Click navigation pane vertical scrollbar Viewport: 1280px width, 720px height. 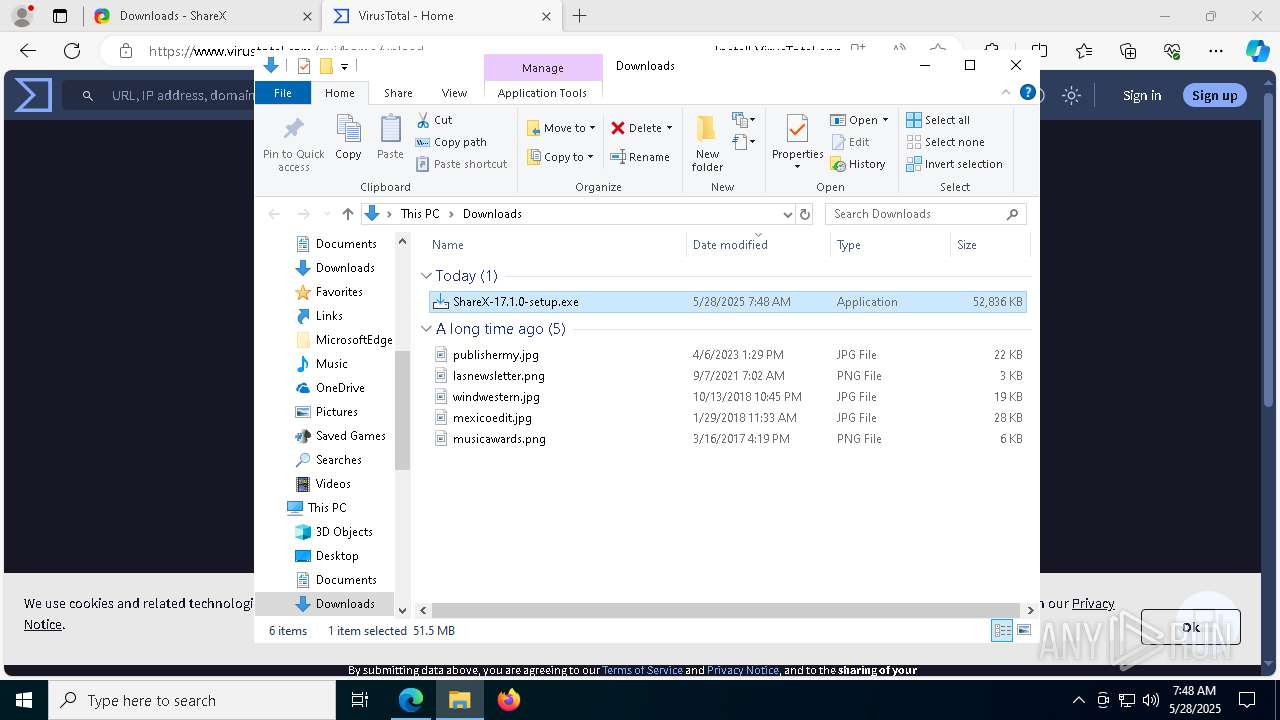(403, 410)
